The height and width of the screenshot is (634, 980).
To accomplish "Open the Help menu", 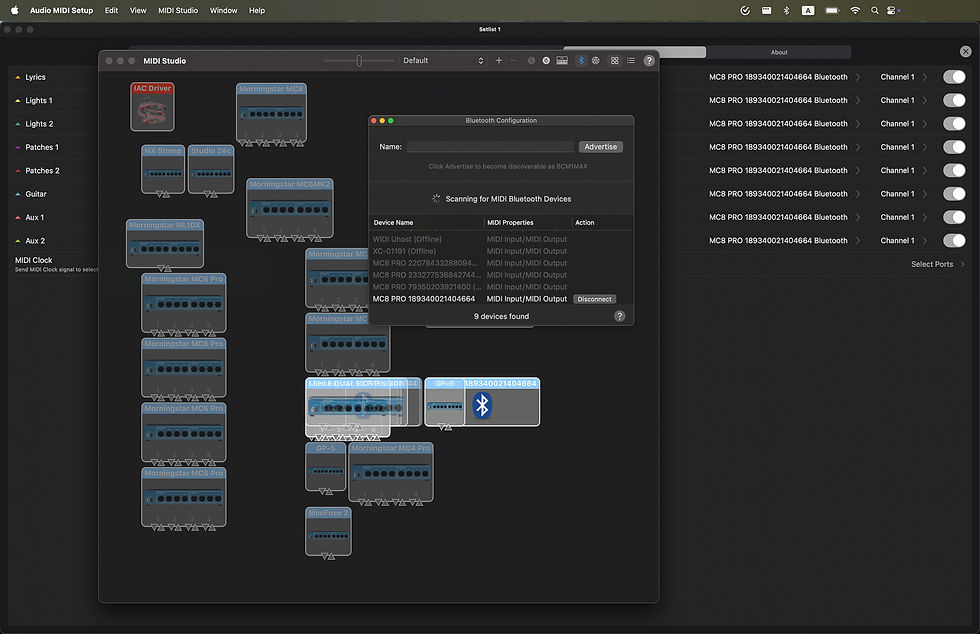I will tap(257, 11).
